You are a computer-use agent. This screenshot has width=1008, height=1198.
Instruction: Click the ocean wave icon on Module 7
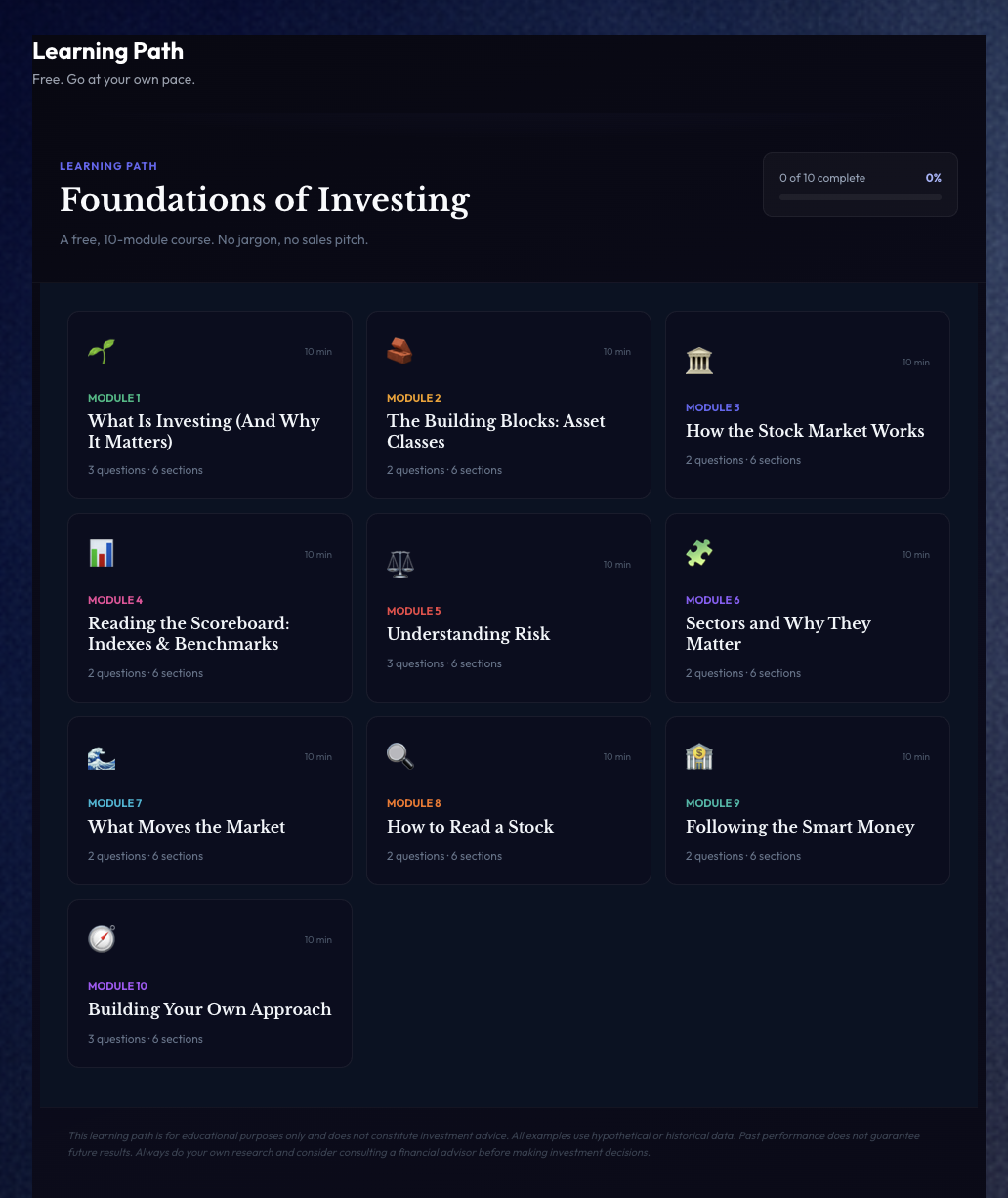pos(101,757)
